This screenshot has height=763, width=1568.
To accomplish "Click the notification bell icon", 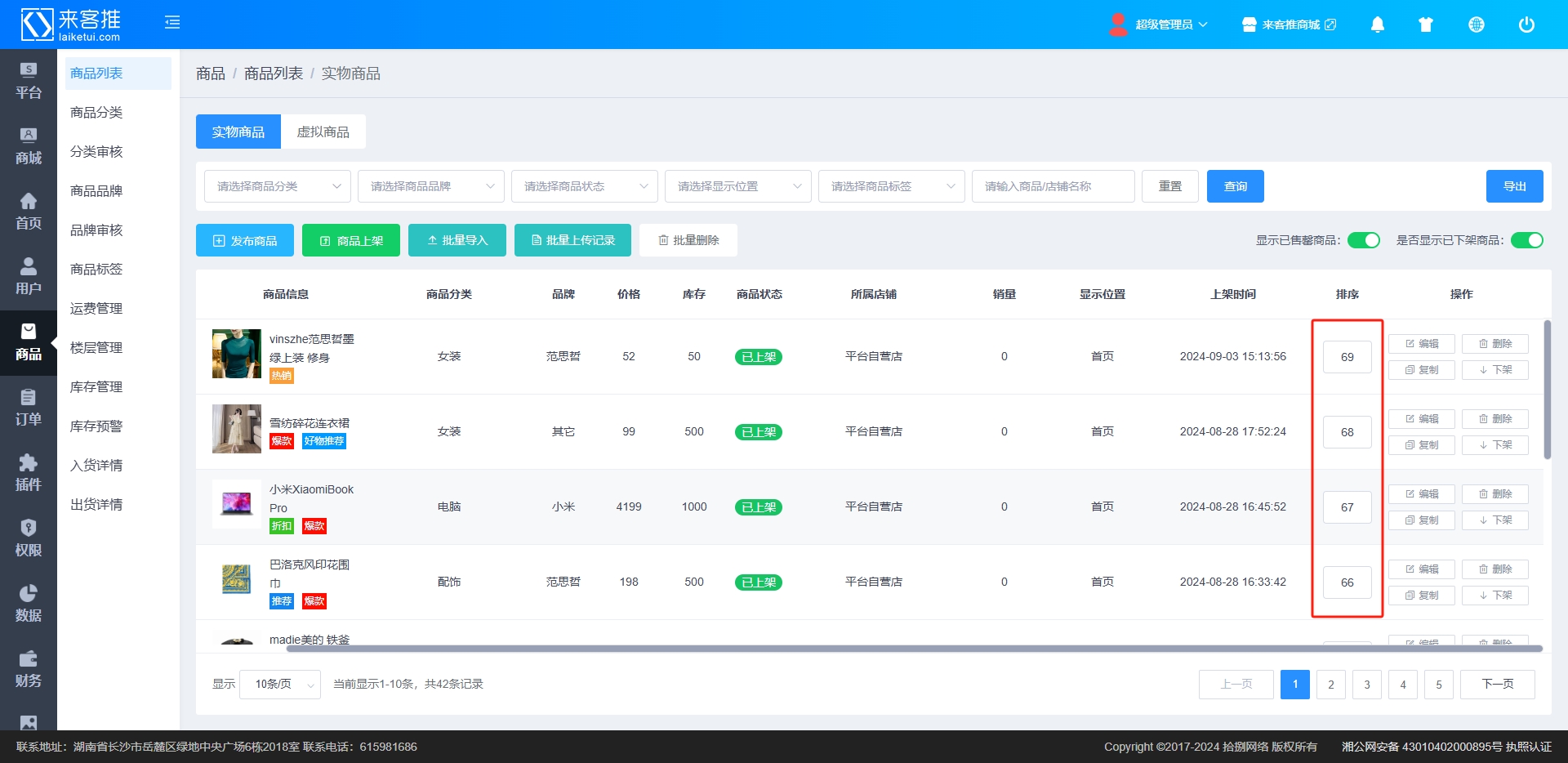I will tap(1377, 25).
